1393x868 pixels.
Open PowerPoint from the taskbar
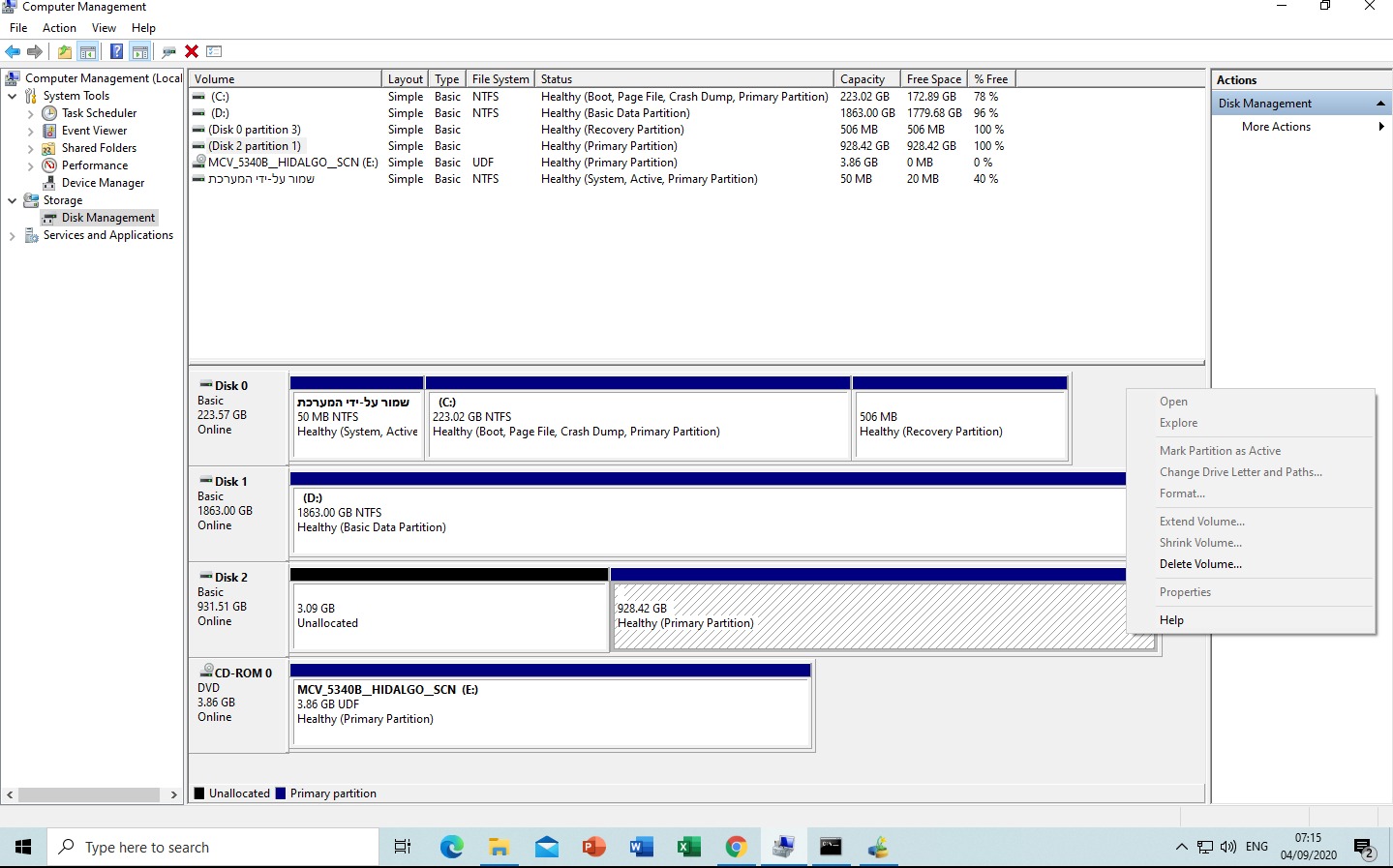point(594,848)
